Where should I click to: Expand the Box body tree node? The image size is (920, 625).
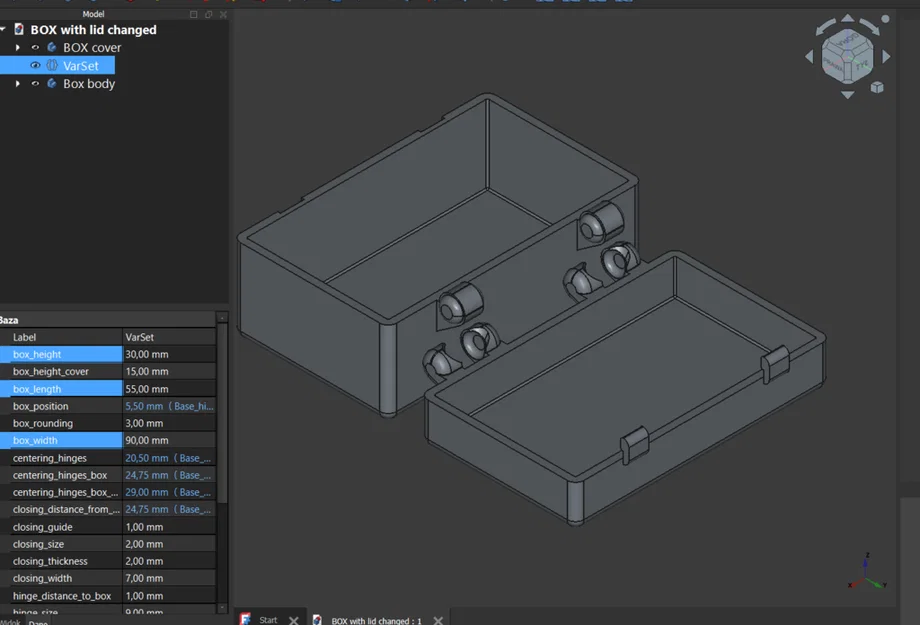click(x=18, y=83)
